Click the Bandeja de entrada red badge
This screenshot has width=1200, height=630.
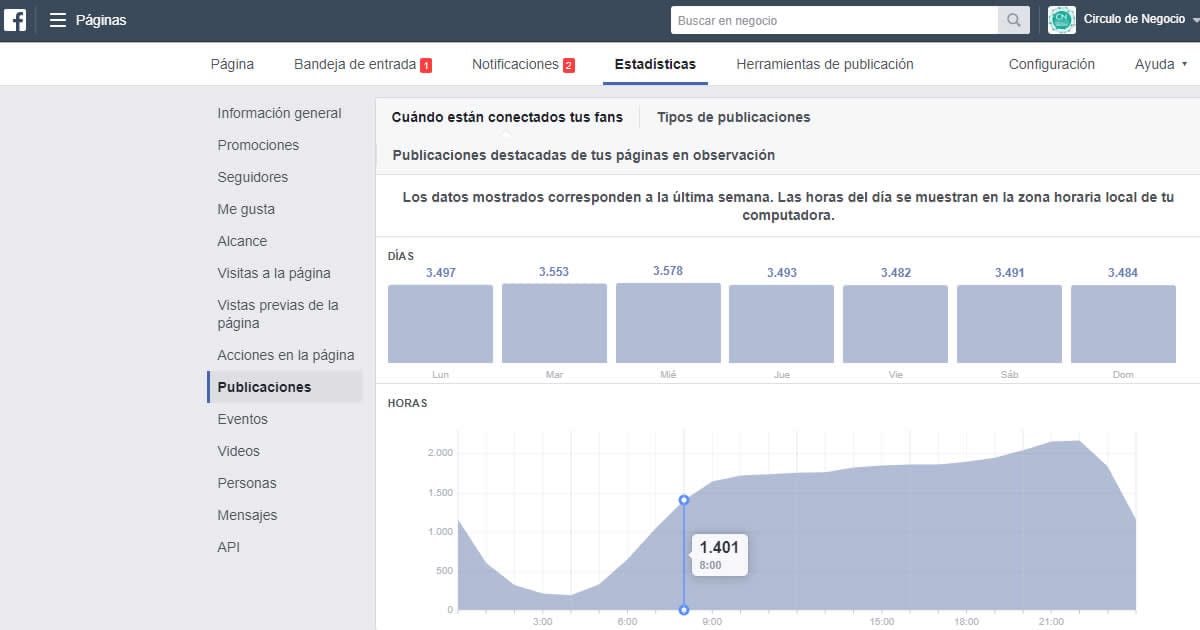[426, 65]
